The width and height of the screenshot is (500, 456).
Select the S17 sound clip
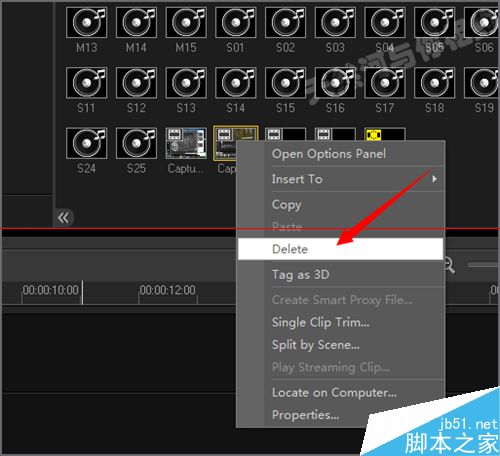(385, 83)
